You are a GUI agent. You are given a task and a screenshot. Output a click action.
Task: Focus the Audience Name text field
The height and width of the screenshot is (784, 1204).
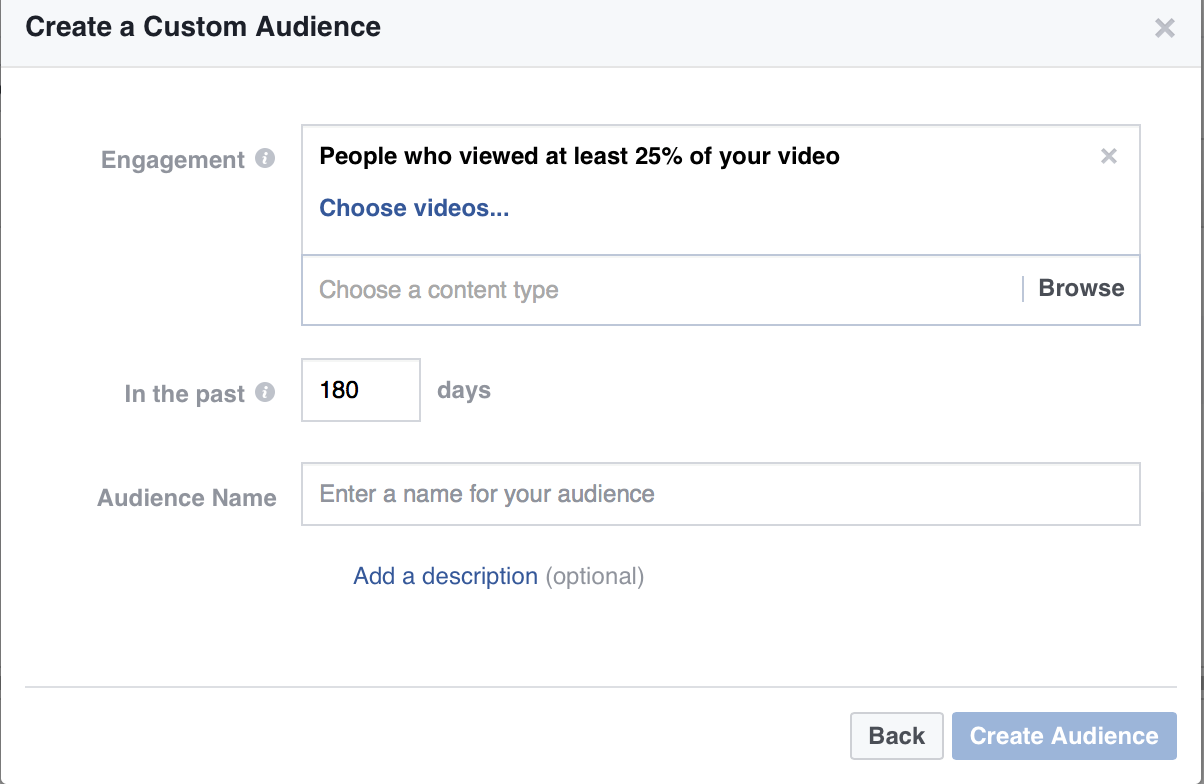click(x=720, y=494)
